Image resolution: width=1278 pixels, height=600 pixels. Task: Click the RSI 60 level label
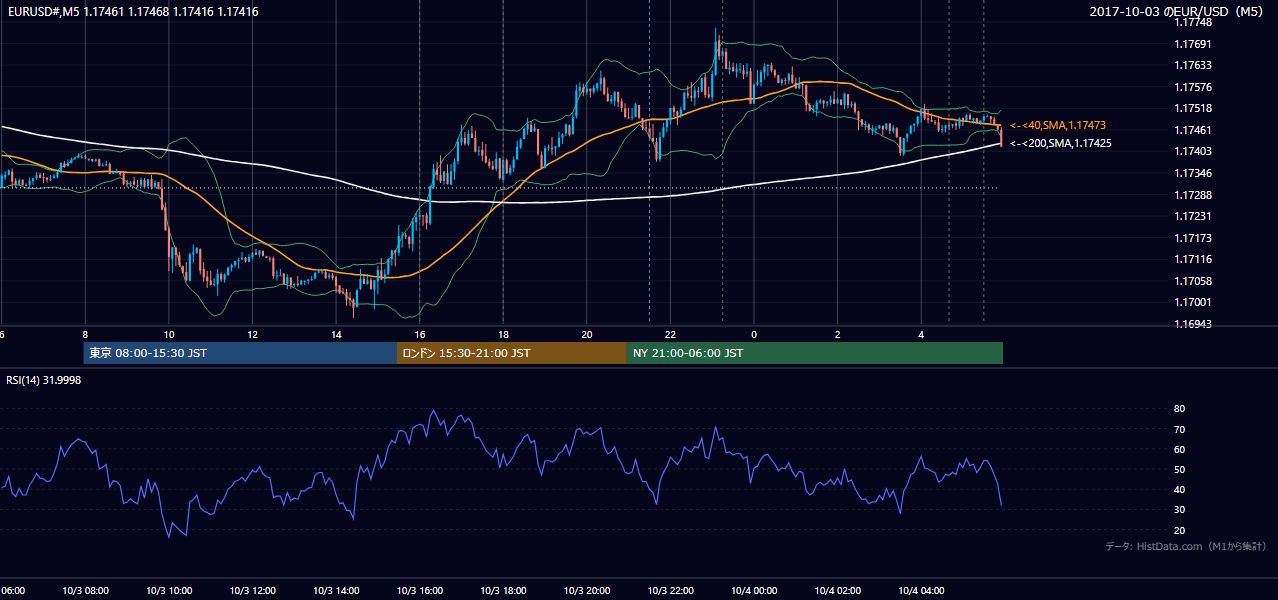point(1179,449)
